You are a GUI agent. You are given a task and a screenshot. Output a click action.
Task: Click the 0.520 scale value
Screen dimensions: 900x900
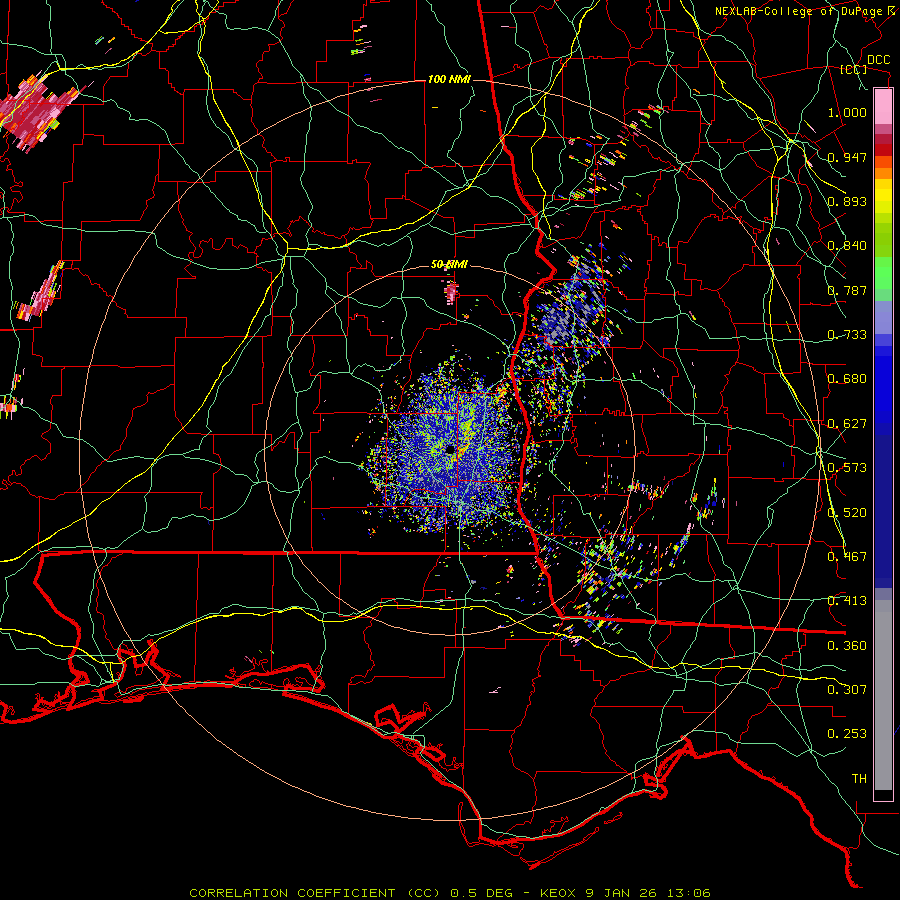[x=847, y=513]
